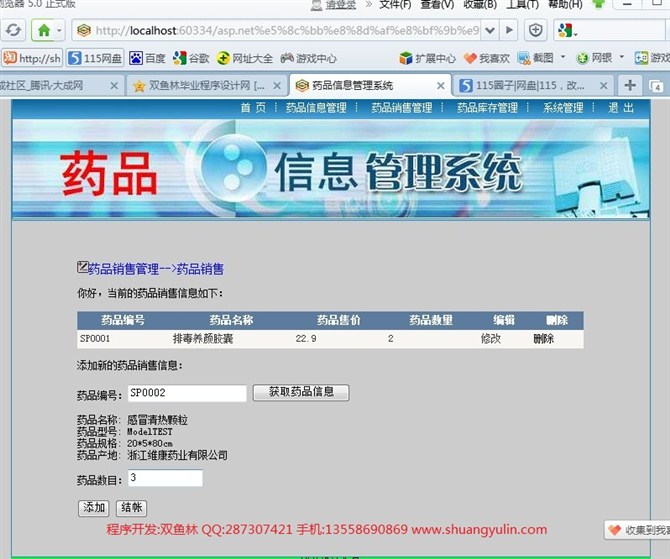Click the 网银 toolbar item
Image resolution: width=670 pixels, height=559 pixels.
[594, 58]
